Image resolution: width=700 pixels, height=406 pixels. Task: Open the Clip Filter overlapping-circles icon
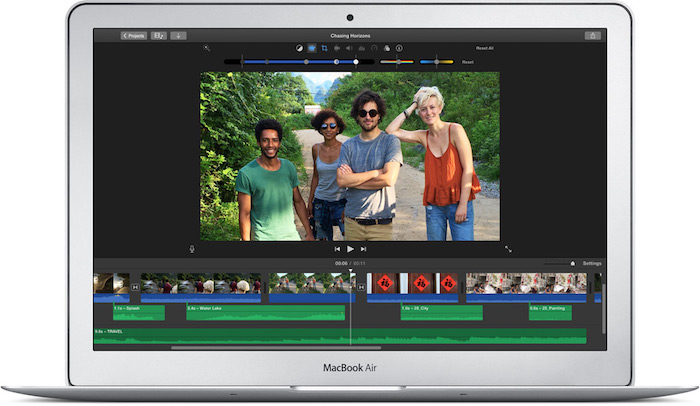click(387, 48)
